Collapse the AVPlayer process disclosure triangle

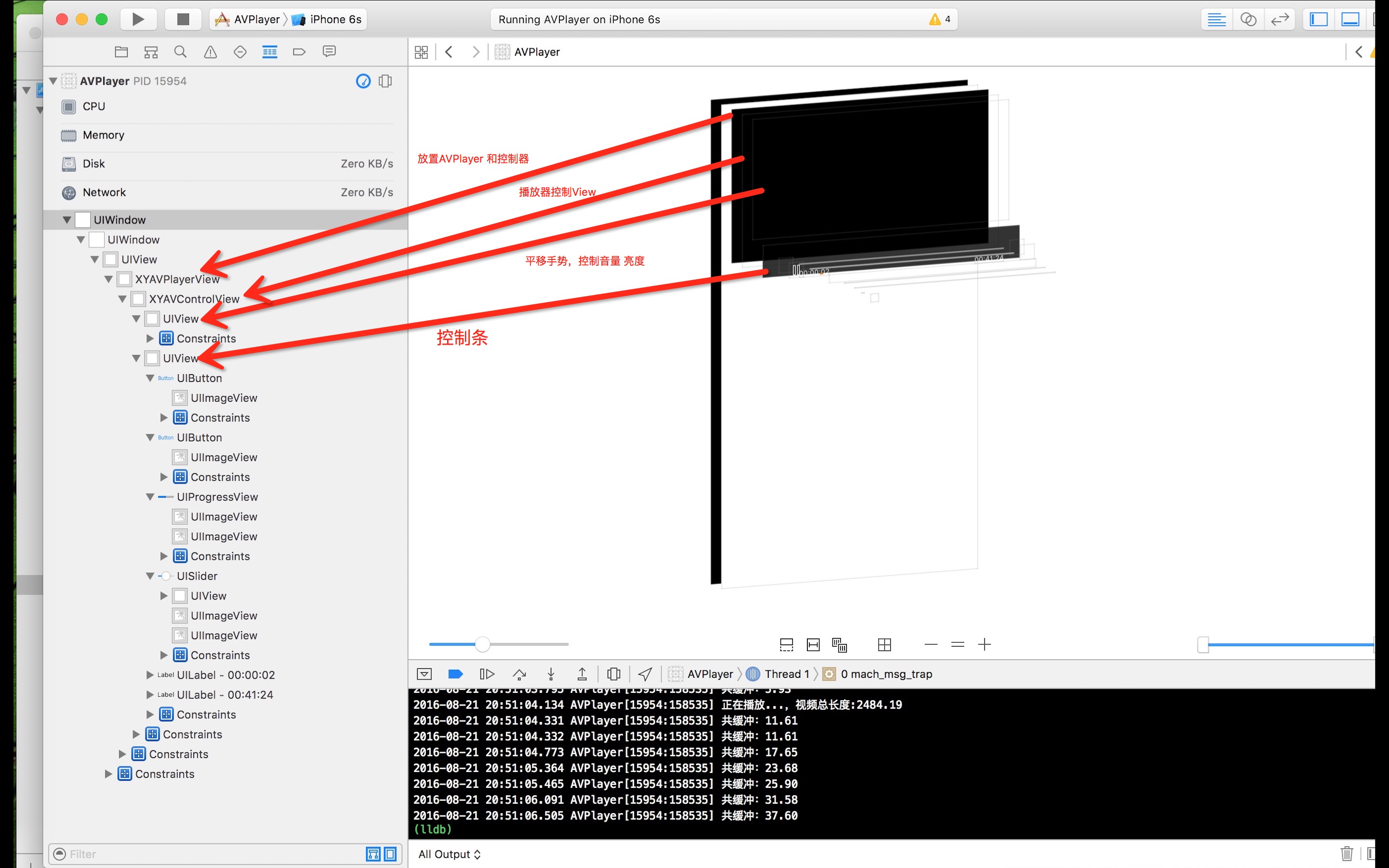coord(53,81)
